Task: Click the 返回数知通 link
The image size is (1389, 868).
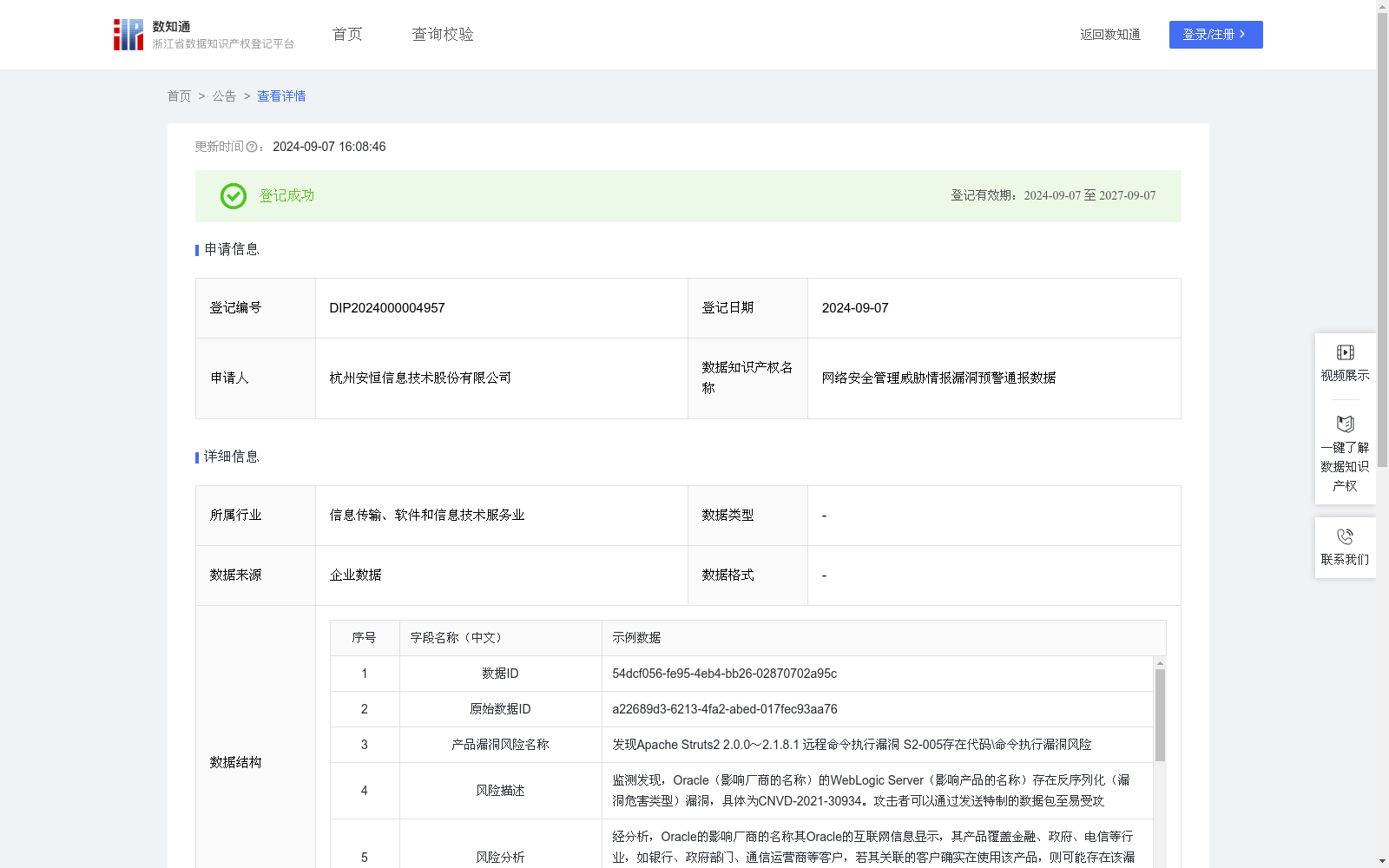Action: (x=1110, y=35)
